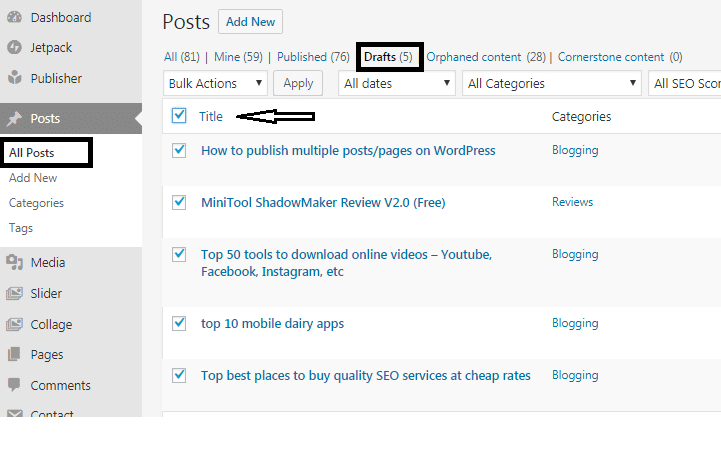Open the Add New posts submenu item

coord(33,178)
